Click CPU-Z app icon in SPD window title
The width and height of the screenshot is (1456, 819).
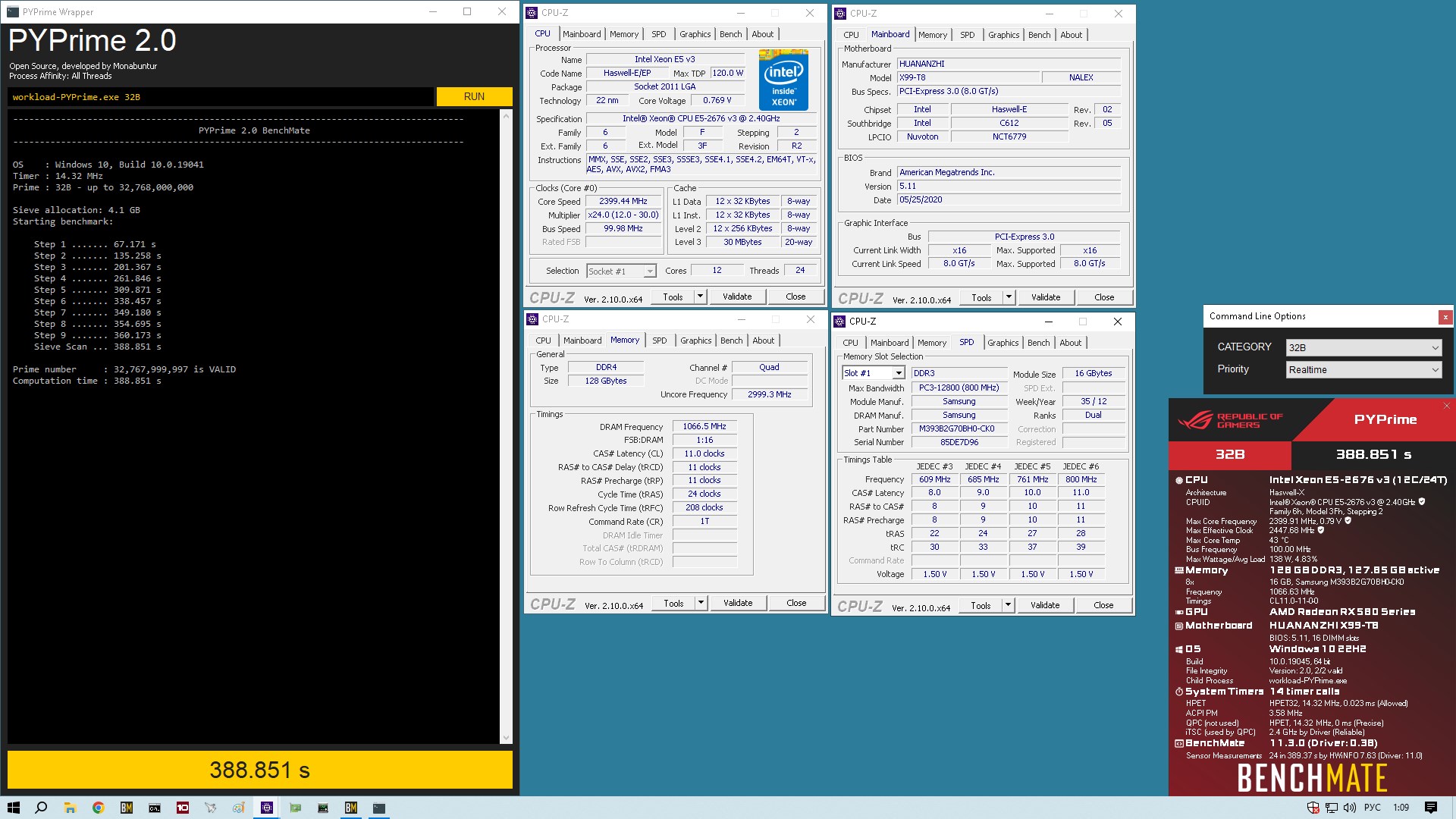click(840, 322)
